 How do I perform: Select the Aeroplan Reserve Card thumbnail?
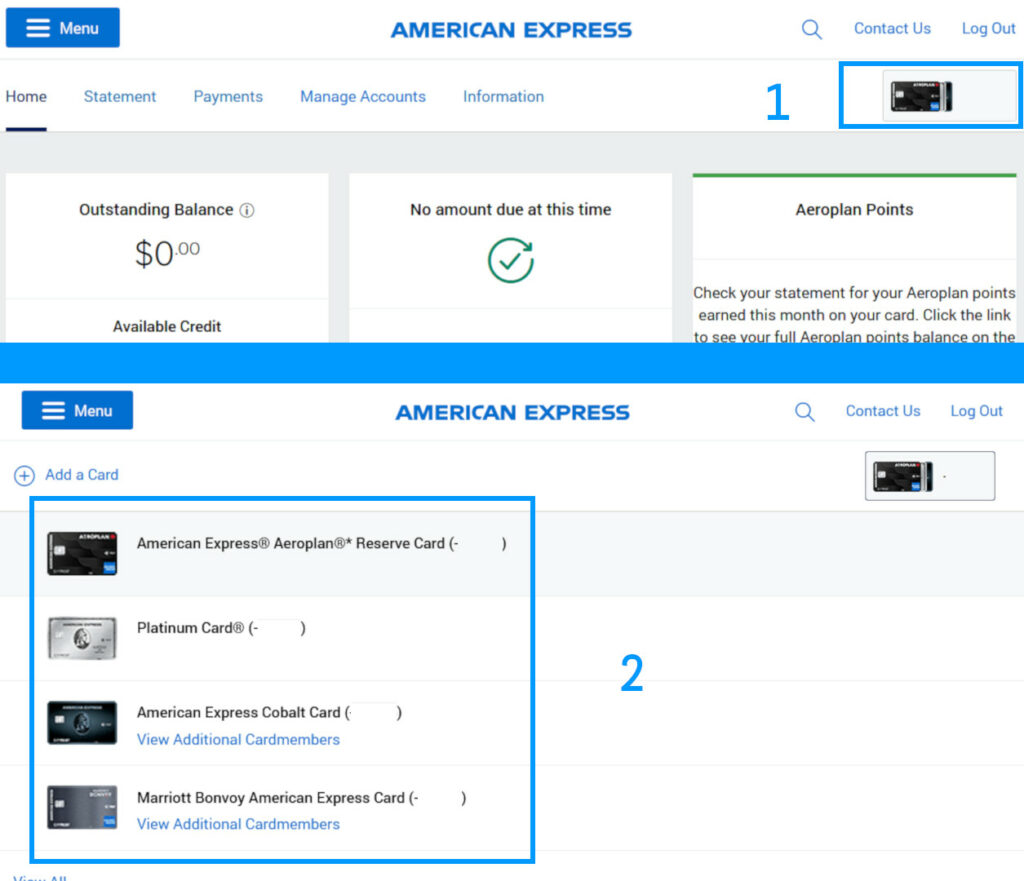pos(81,550)
